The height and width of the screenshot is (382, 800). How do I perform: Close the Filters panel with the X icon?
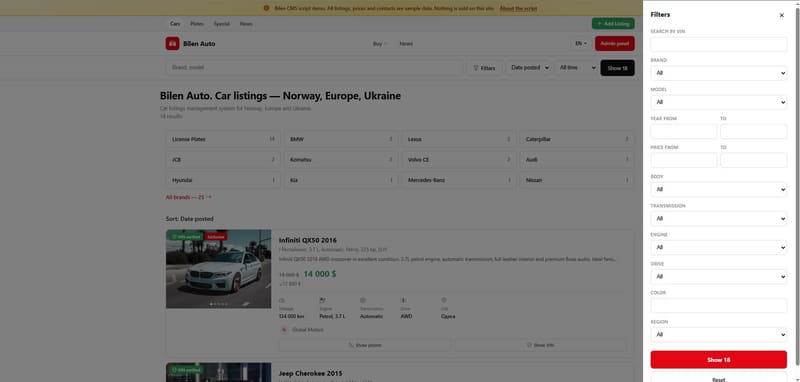point(781,15)
